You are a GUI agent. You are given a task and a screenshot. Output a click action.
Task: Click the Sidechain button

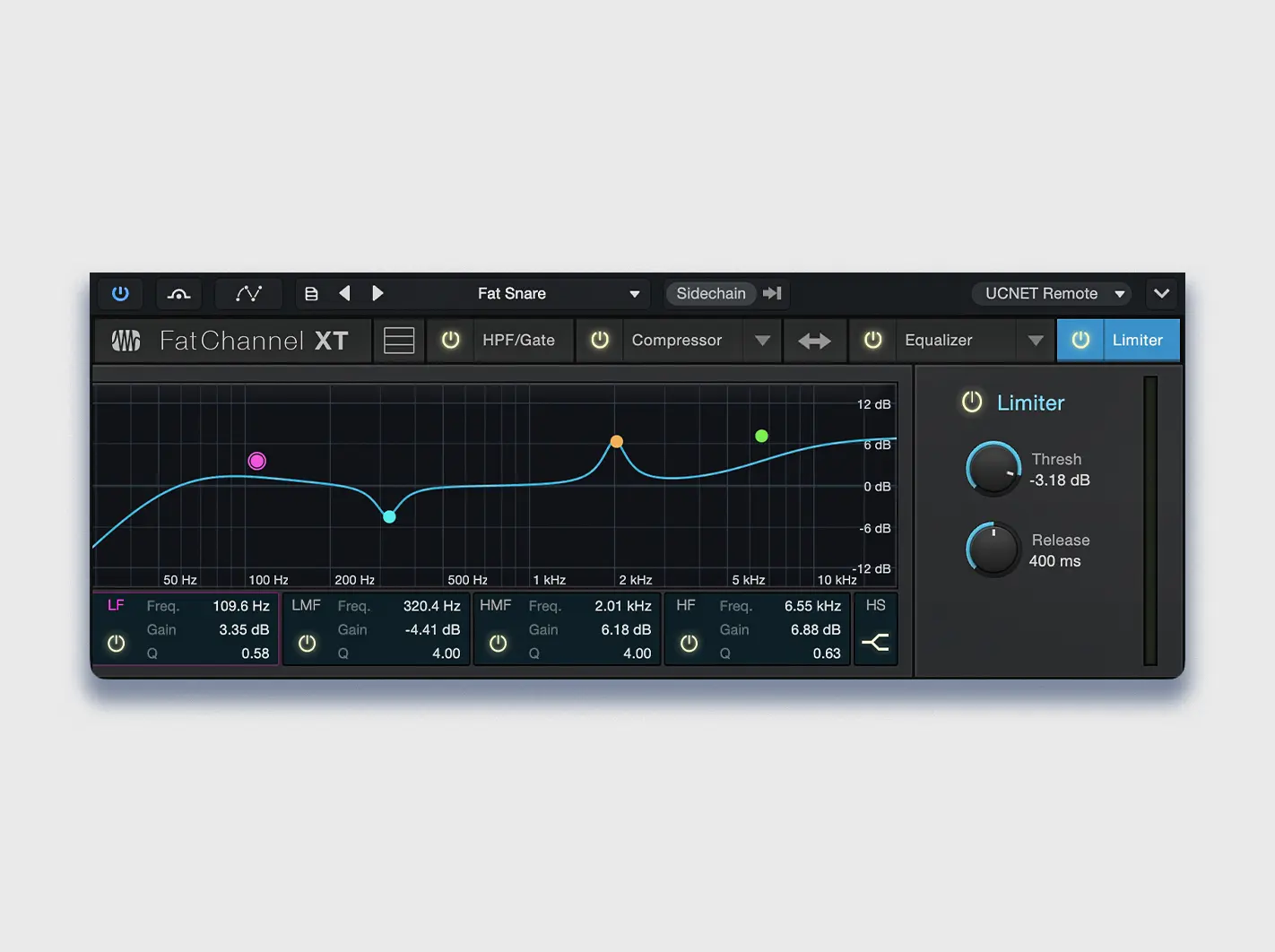710,293
